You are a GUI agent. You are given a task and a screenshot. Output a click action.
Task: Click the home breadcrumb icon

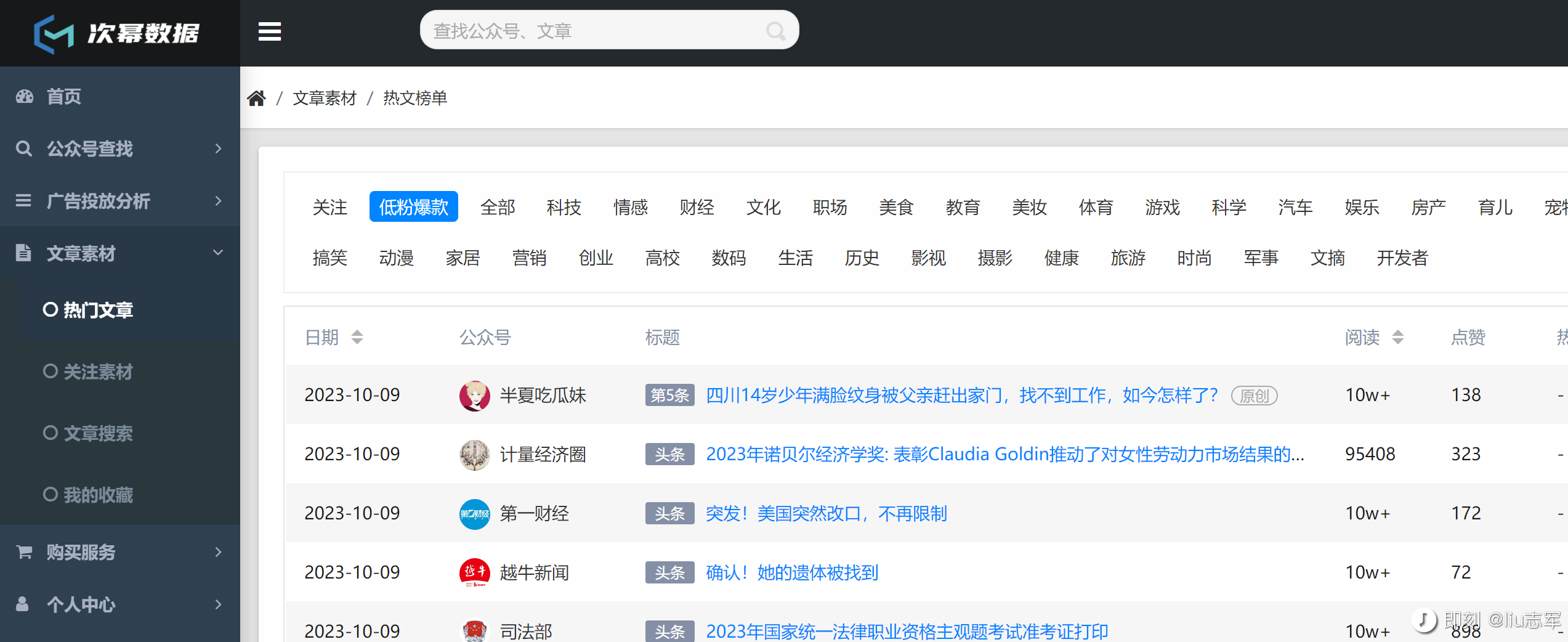(x=256, y=99)
